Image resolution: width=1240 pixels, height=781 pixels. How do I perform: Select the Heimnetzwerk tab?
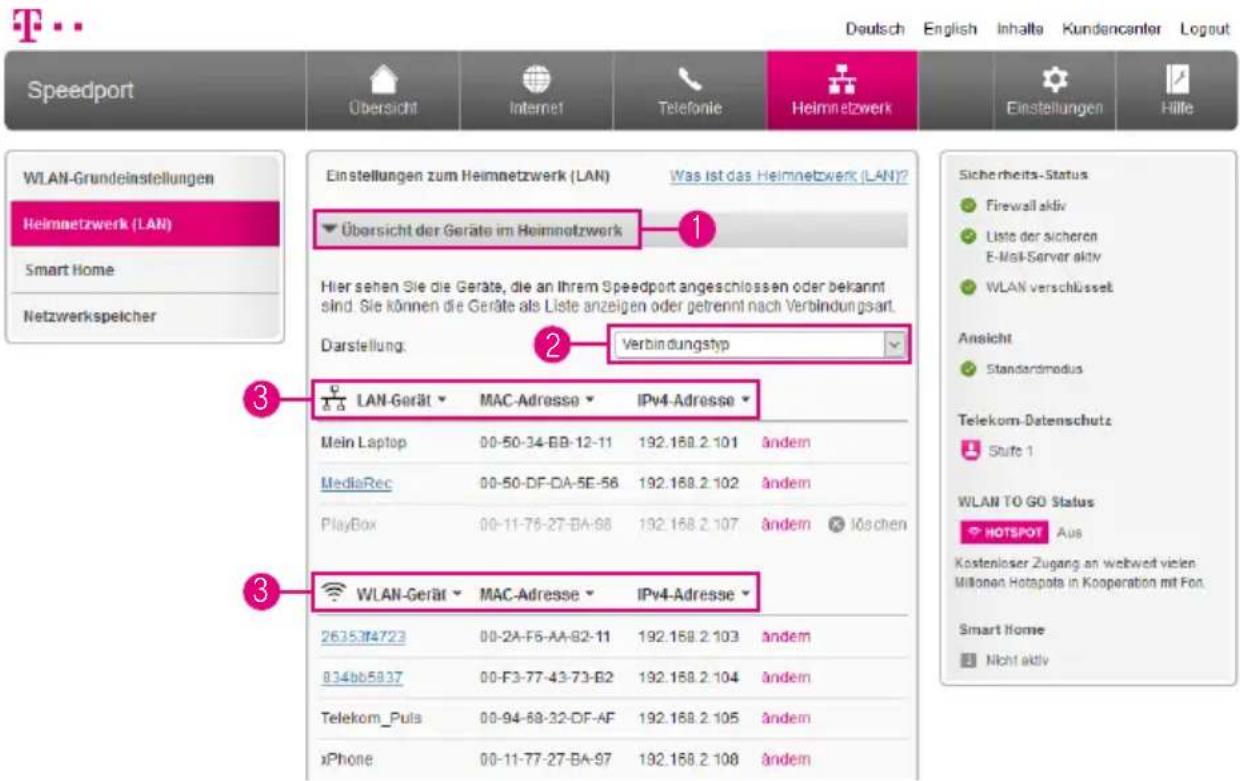point(842,91)
